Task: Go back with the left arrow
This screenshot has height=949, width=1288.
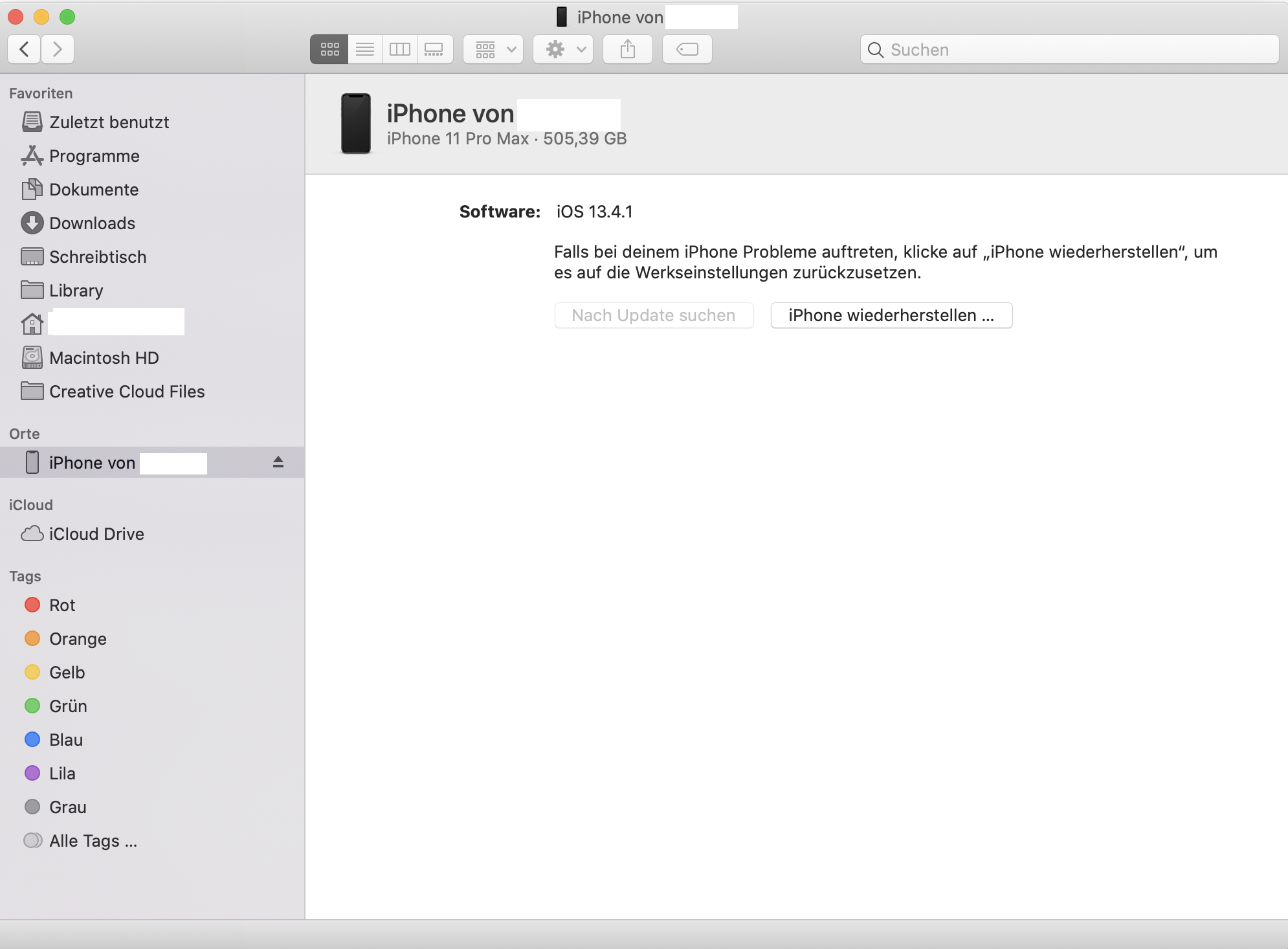Action: coord(25,49)
